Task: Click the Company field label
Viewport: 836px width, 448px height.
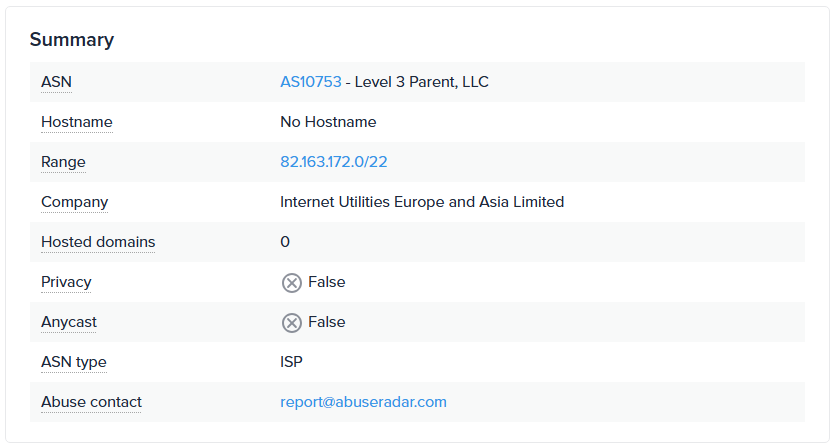Action: (74, 202)
